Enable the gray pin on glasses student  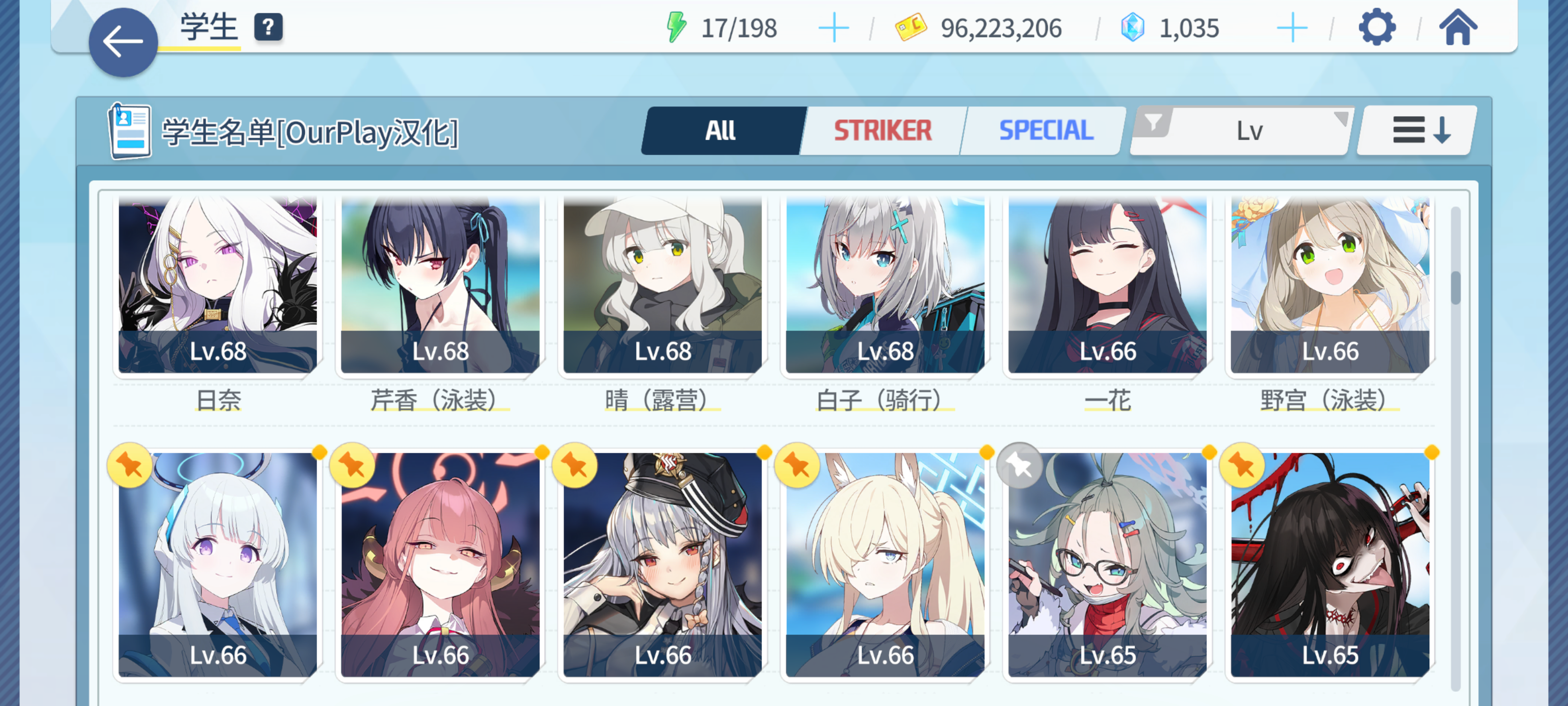click(1020, 466)
